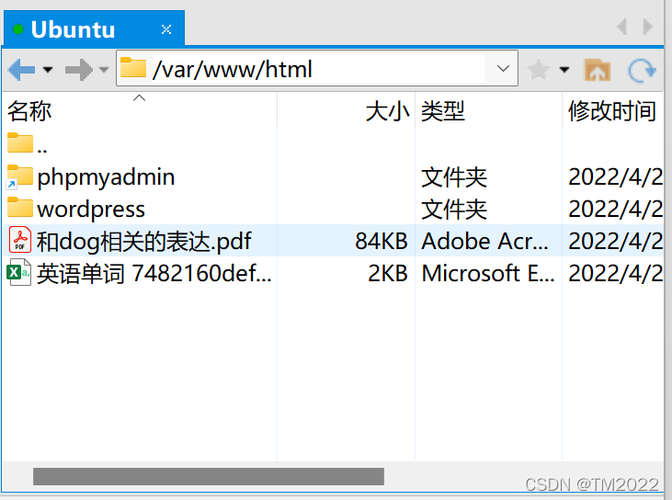The width and height of the screenshot is (672, 500).
Task: Sort by the 大小 column header
Action: 346,111
